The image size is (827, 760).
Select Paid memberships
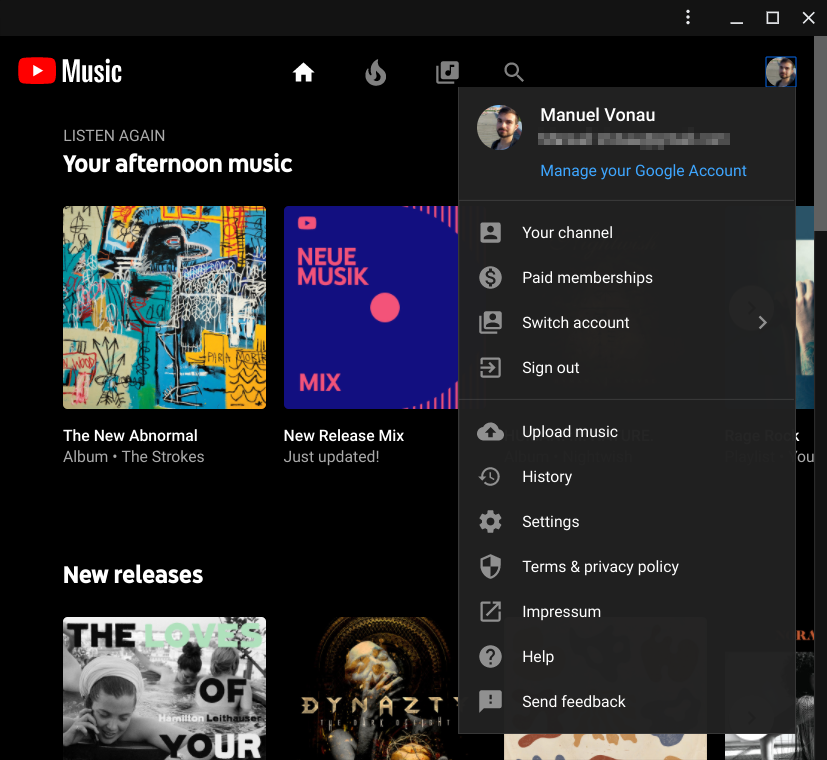(587, 277)
